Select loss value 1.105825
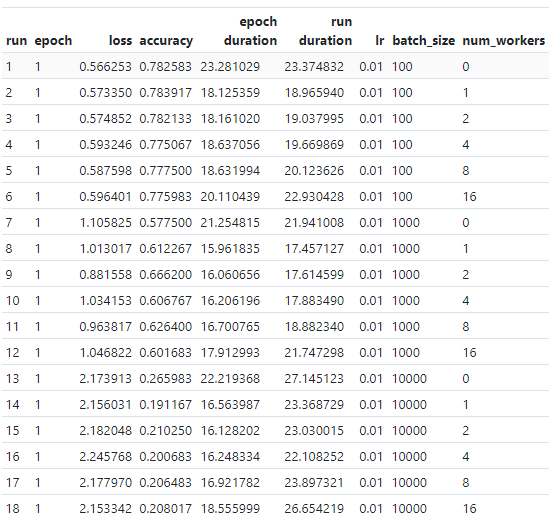Viewport: 553px width, 516px height. [x=105, y=223]
